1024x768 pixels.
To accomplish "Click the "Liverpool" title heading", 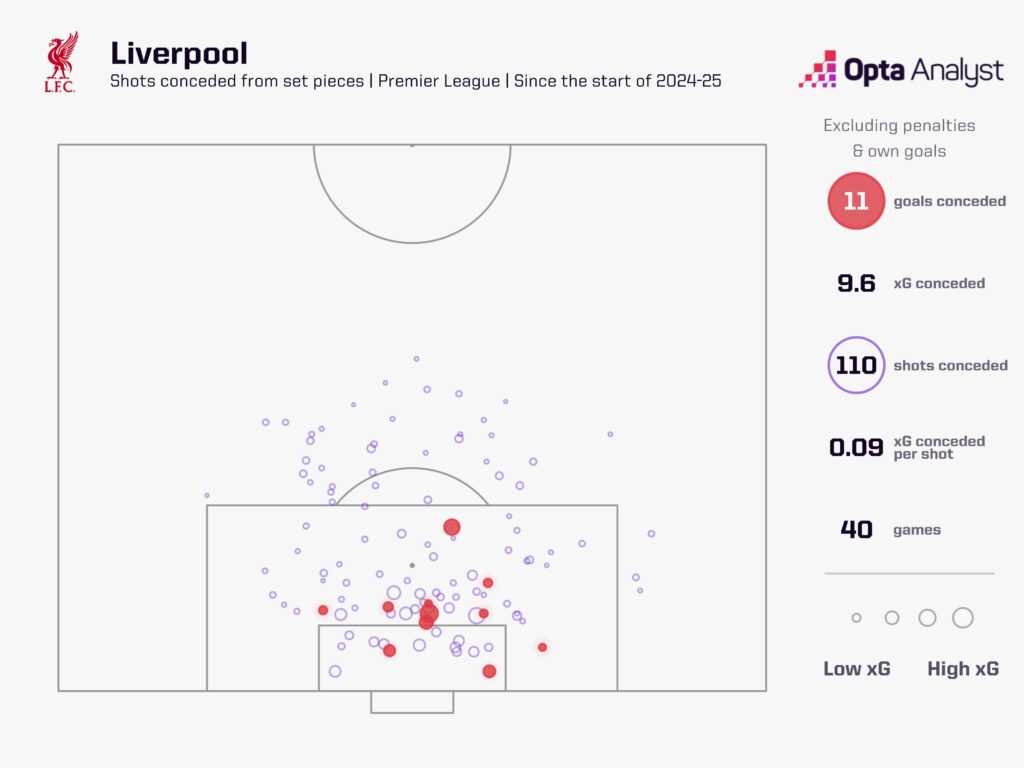I will (x=179, y=53).
